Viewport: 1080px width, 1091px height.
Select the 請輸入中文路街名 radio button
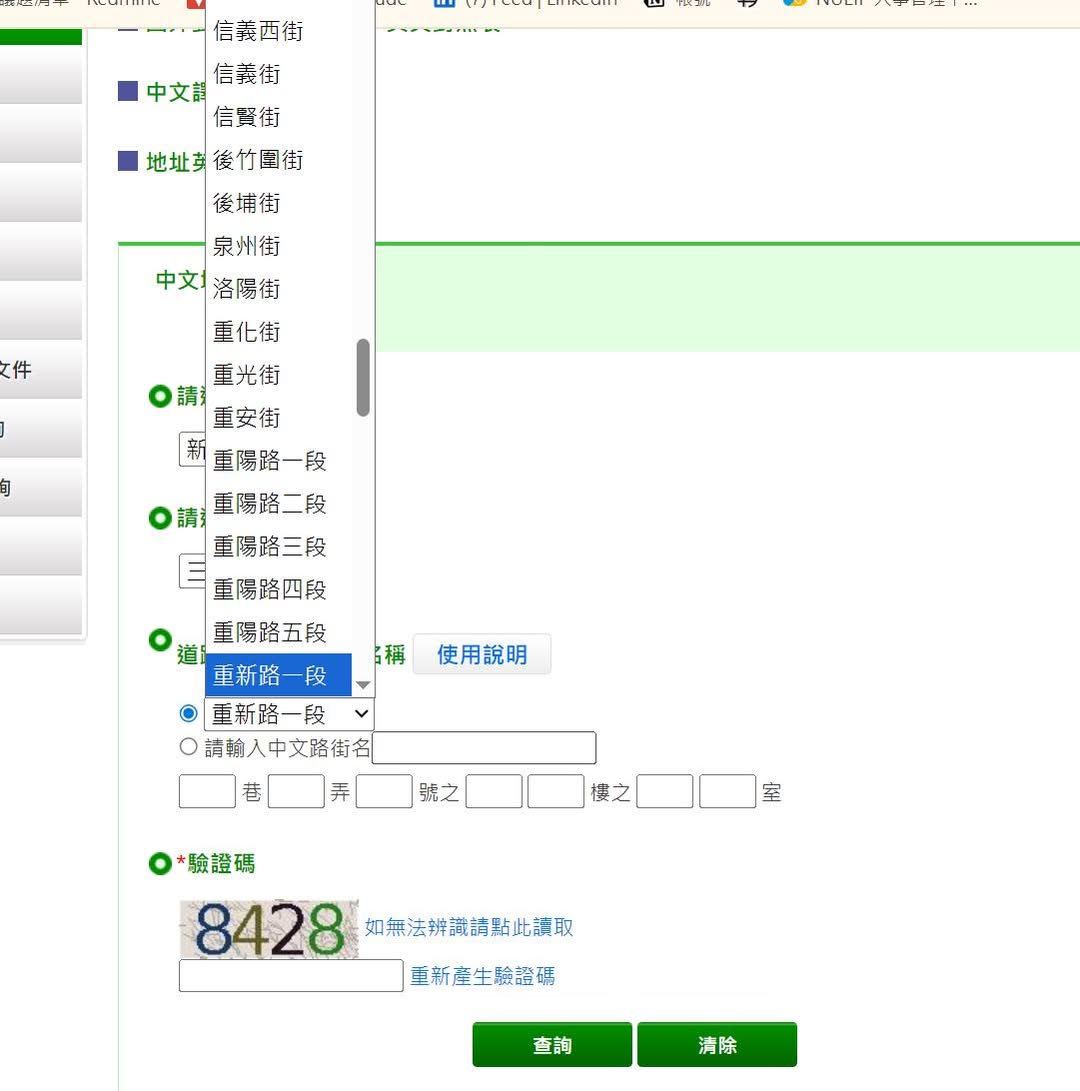(189, 747)
